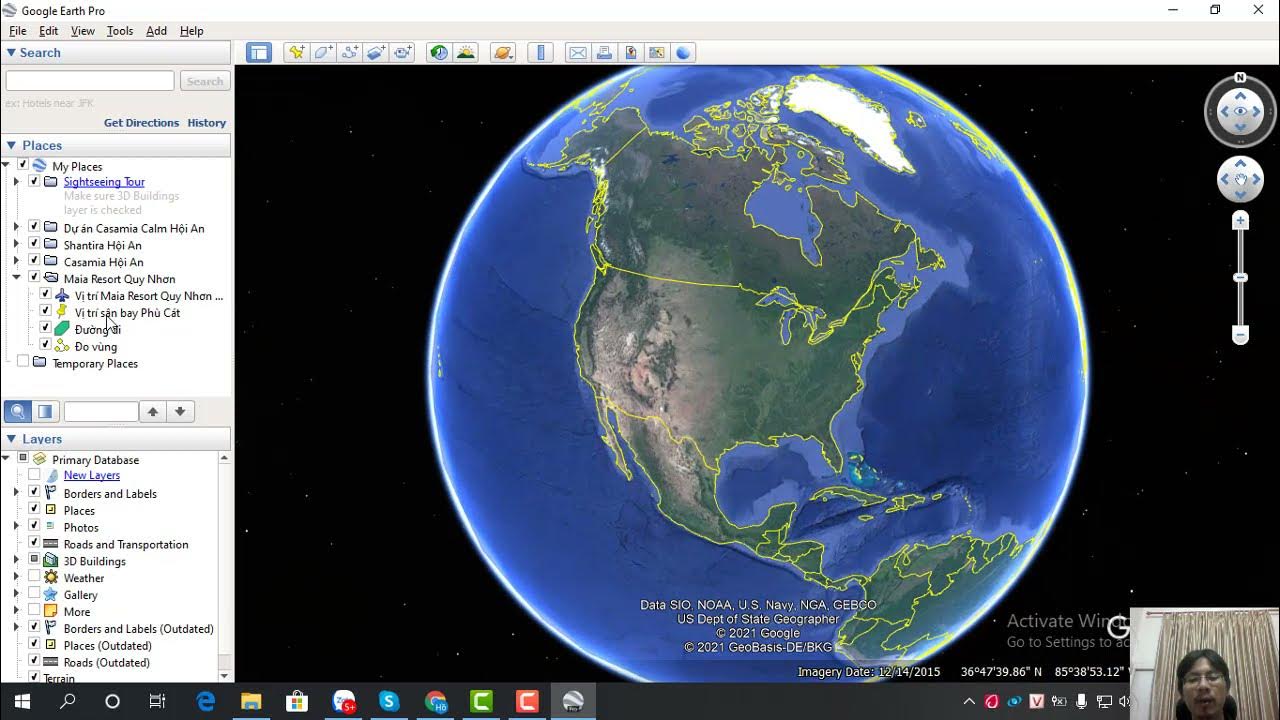This screenshot has width=1280, height=720.
Task: Collapse the Layers panel header triangle
Action: coord(11,439)
